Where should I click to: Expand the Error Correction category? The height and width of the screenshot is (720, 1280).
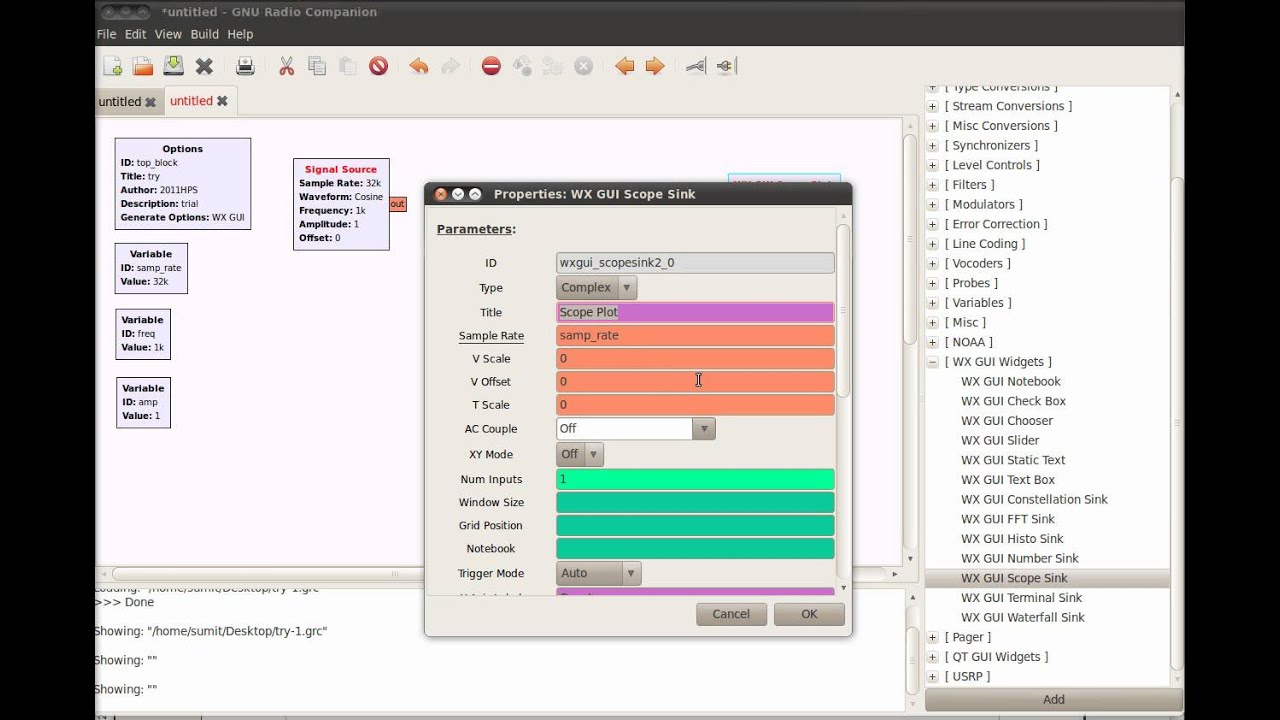pyautogui.click(x=933, y=224)
